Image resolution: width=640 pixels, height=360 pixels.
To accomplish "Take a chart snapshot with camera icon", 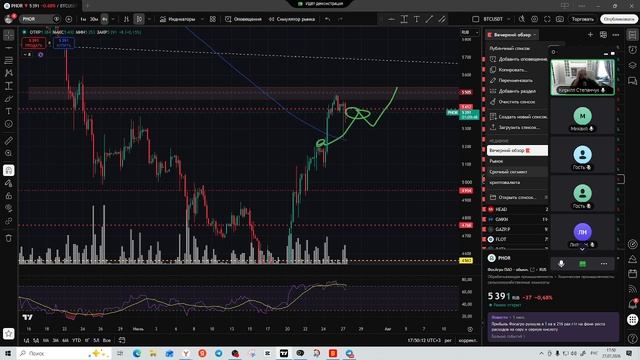I will [x=560, y=19].
